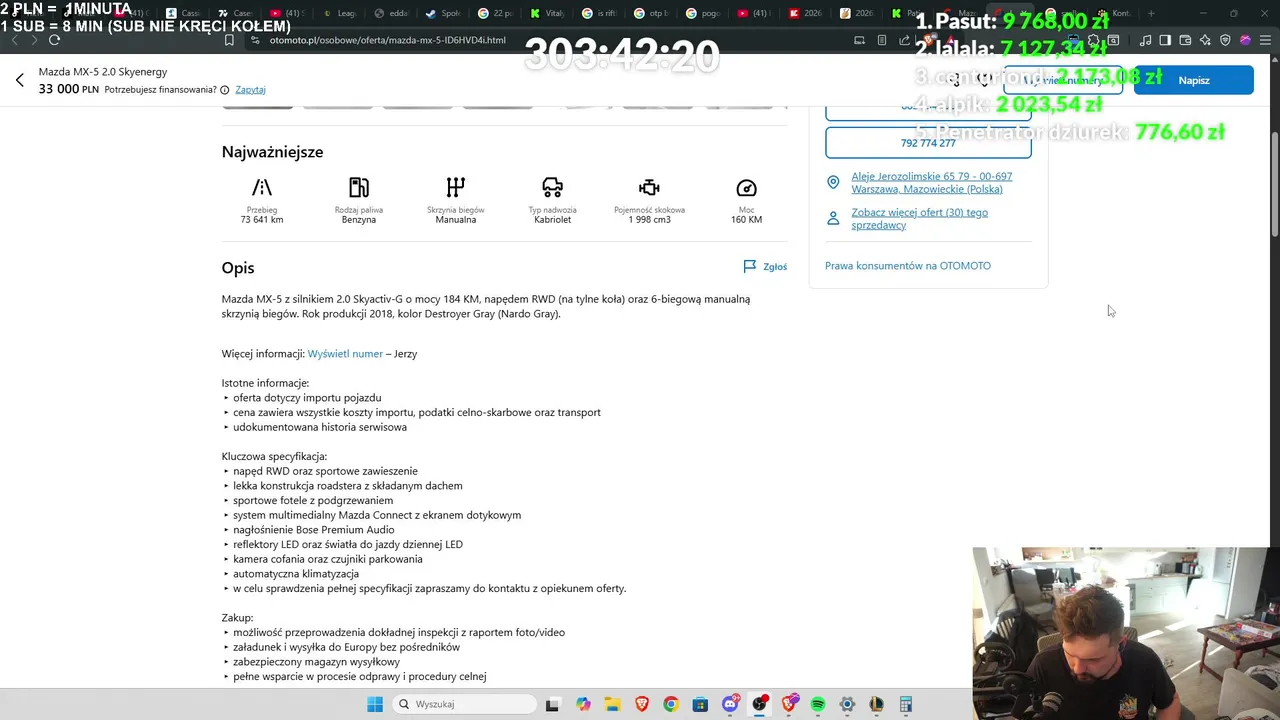1280x720 pixels.
Task: Open Google Chrome from the taskbar
Action: tap(671, 704)
